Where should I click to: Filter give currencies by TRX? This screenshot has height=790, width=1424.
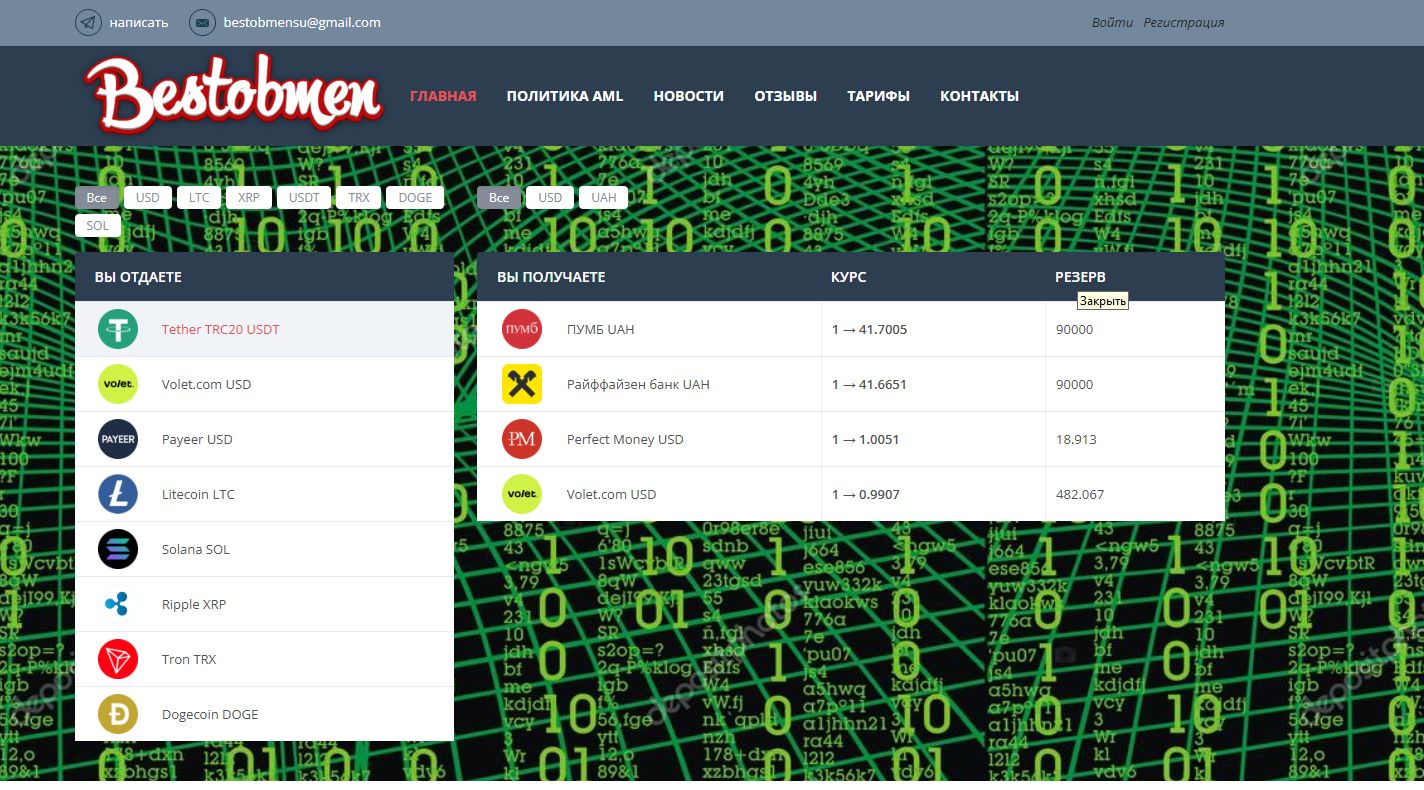point(359,197)
